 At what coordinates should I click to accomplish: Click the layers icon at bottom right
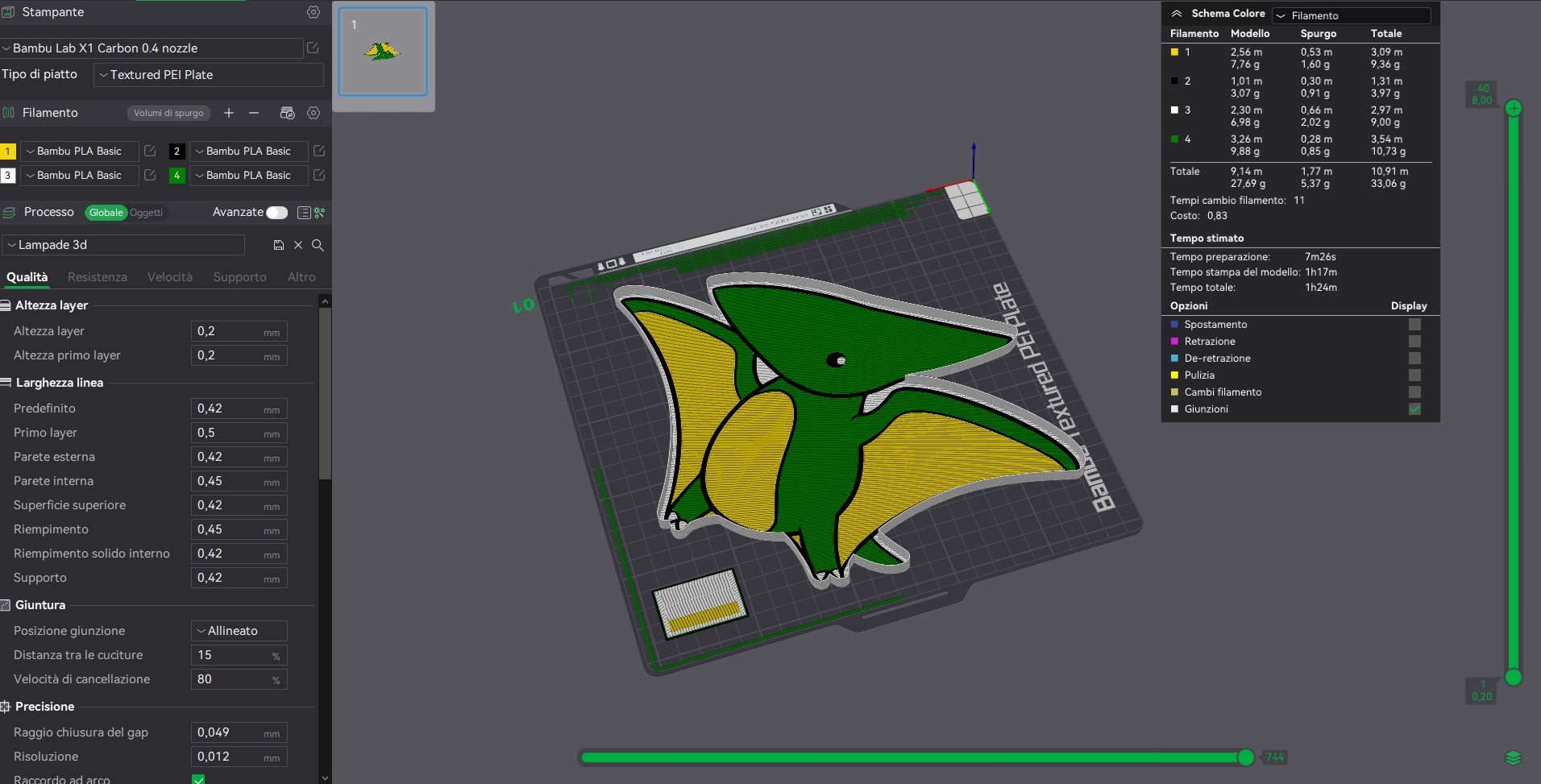coord(1513,757)
